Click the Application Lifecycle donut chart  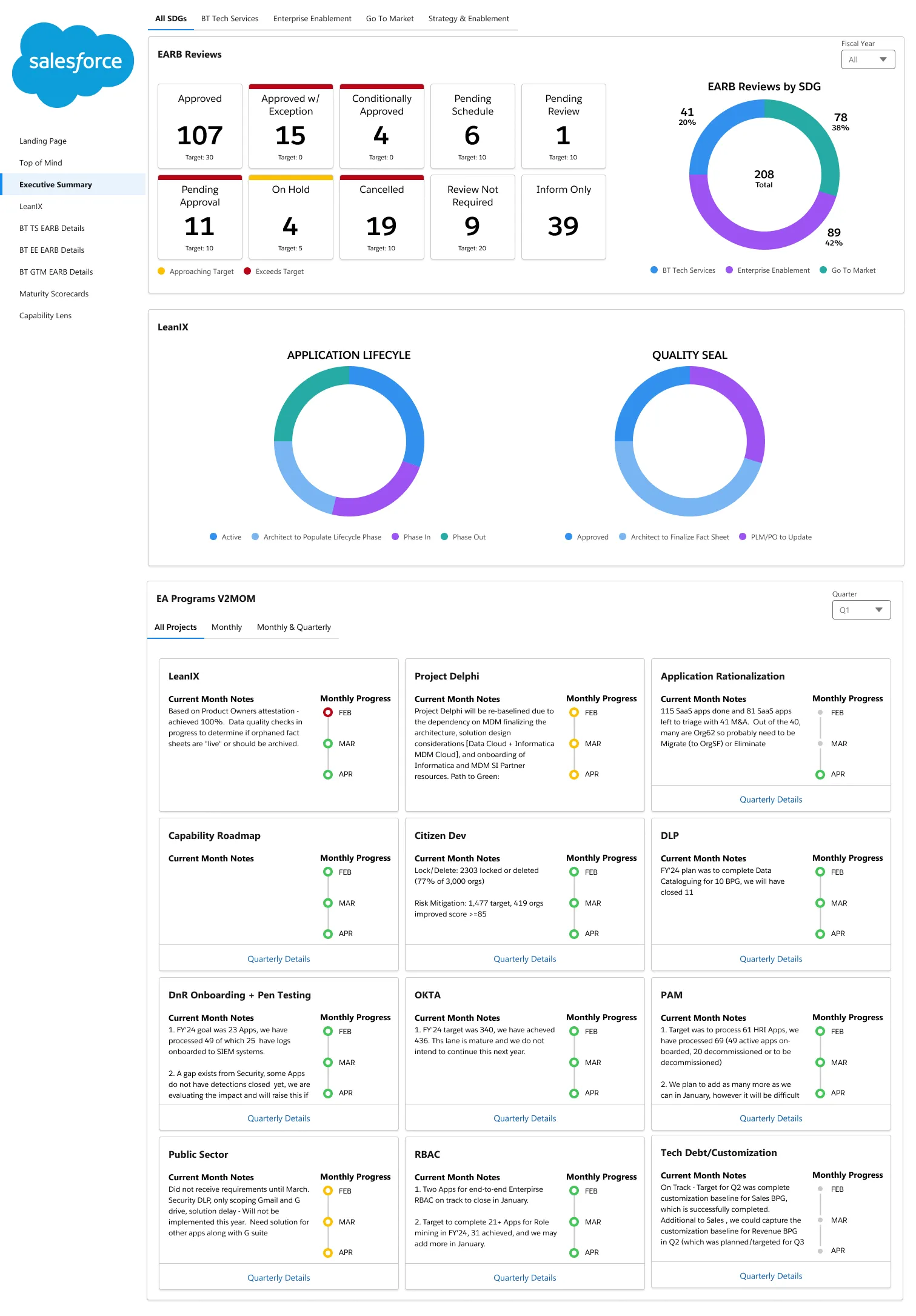tap(349, 441)
